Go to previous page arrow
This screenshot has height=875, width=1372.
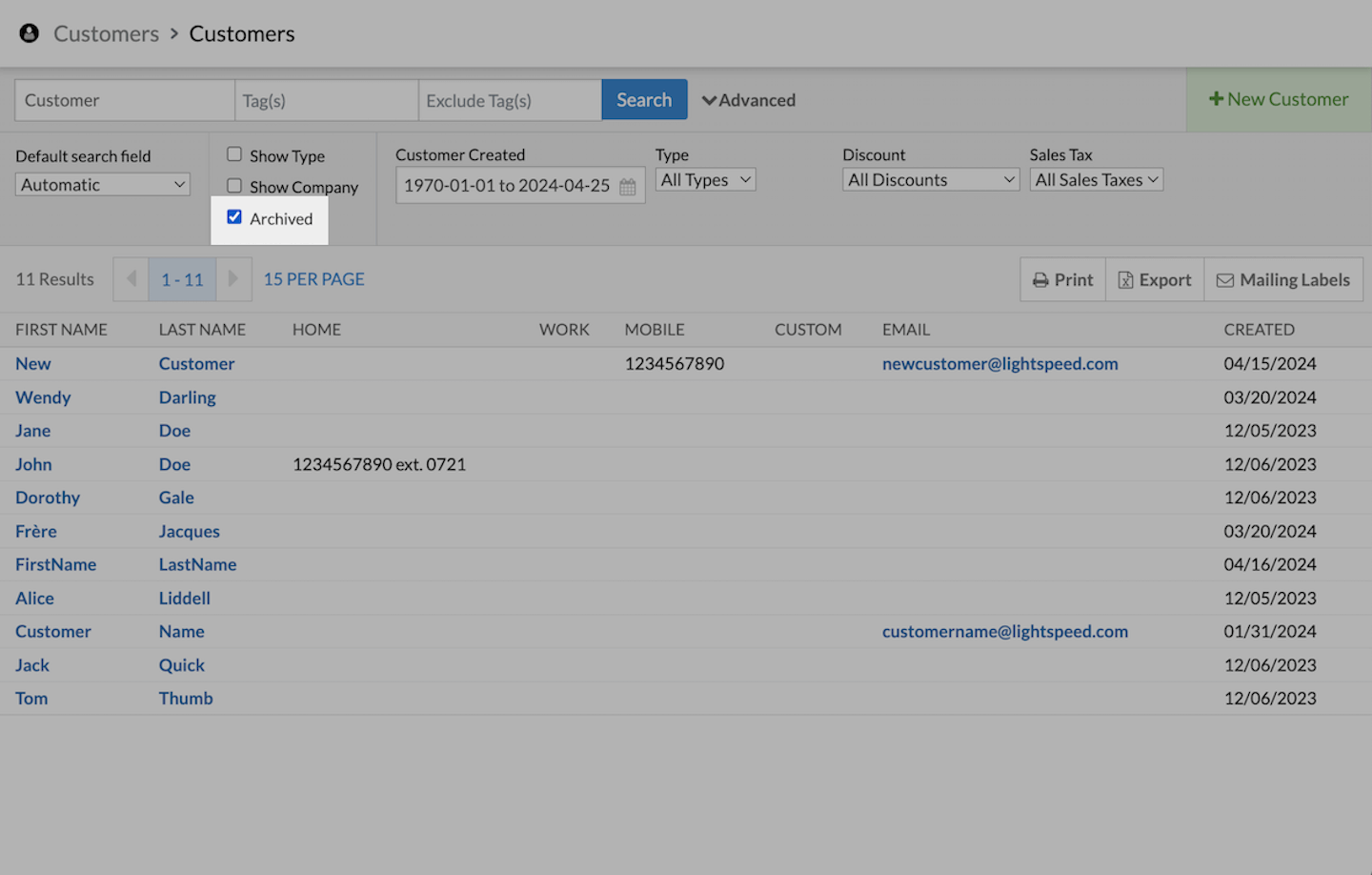point(131,279)
